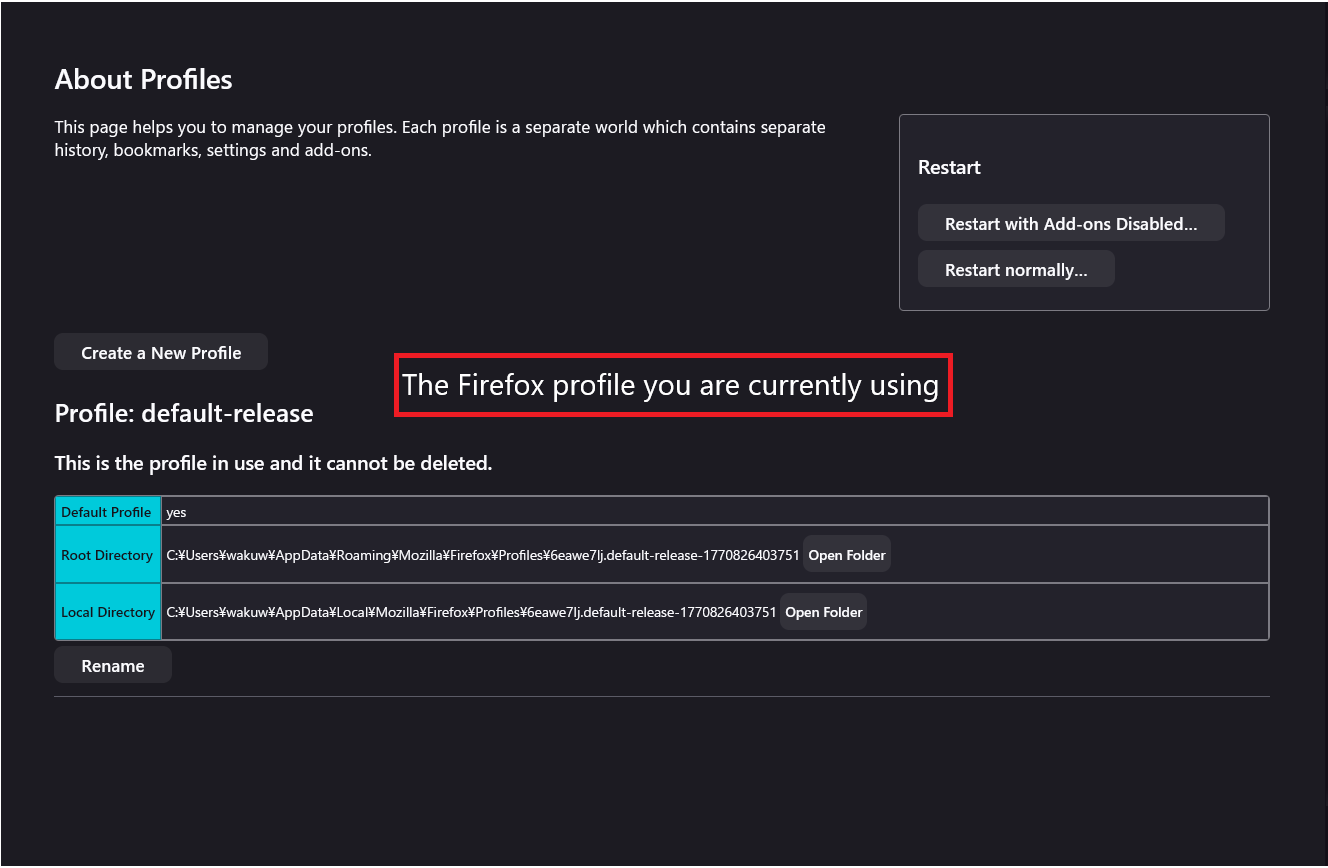The width and height of the screenshot is (1328, 868).
Task: Rename the default-release profile
Action: [113, 666]
